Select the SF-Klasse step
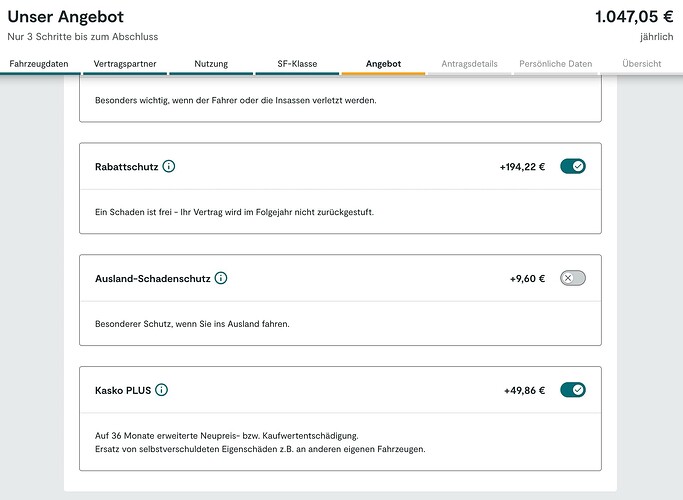683x500 pixels. (x=297, y=64)
